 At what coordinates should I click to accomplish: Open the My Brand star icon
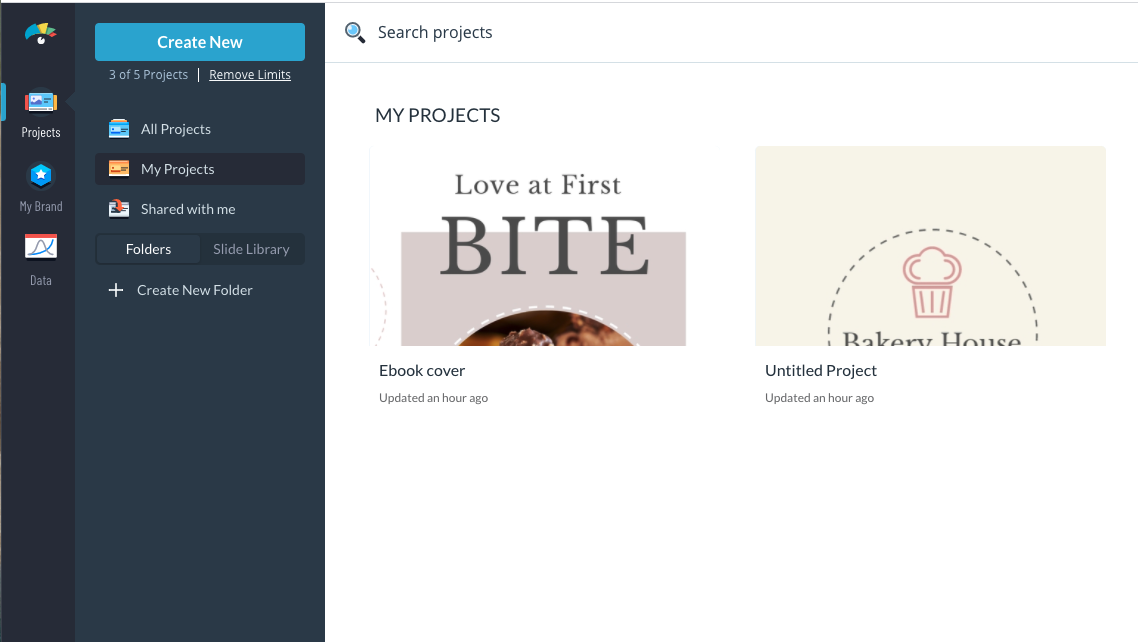click(x=41, y=176)
